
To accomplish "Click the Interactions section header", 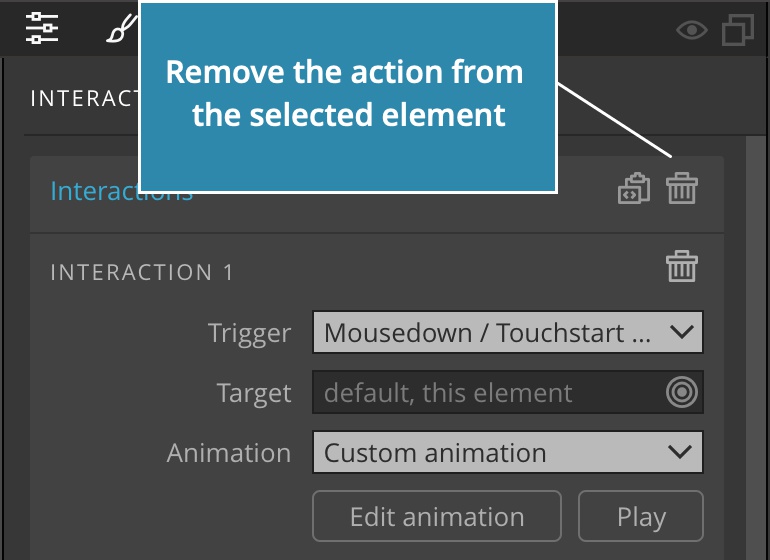I will point(122,191).
